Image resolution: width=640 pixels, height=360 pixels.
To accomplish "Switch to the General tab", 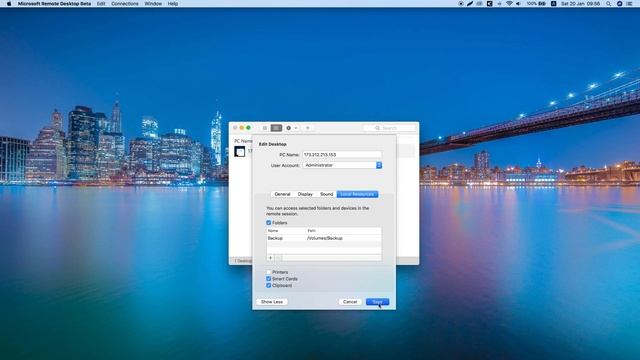I will coord(282,194).
